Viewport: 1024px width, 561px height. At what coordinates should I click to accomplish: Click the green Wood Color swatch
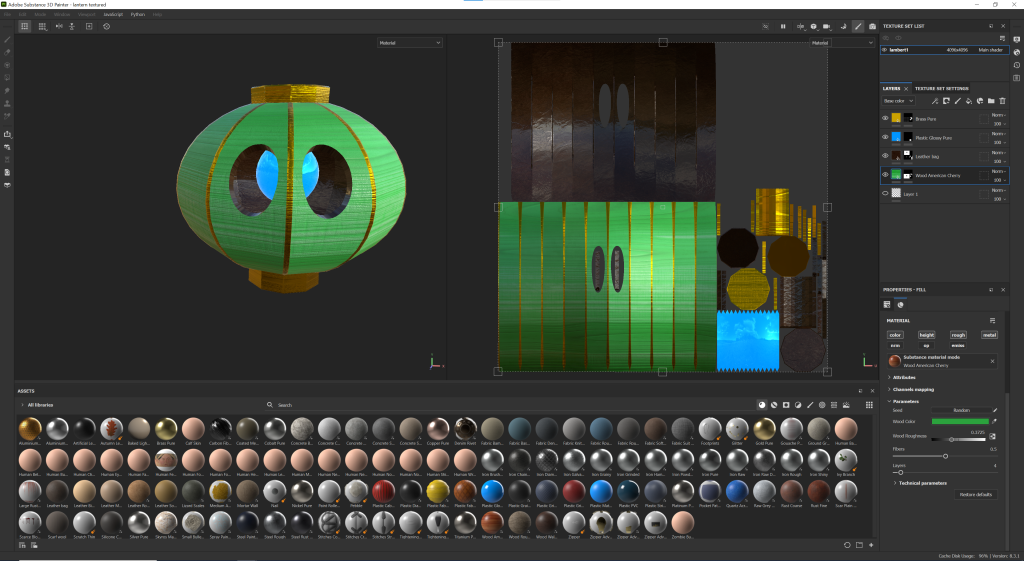click(x=960, y=422)
